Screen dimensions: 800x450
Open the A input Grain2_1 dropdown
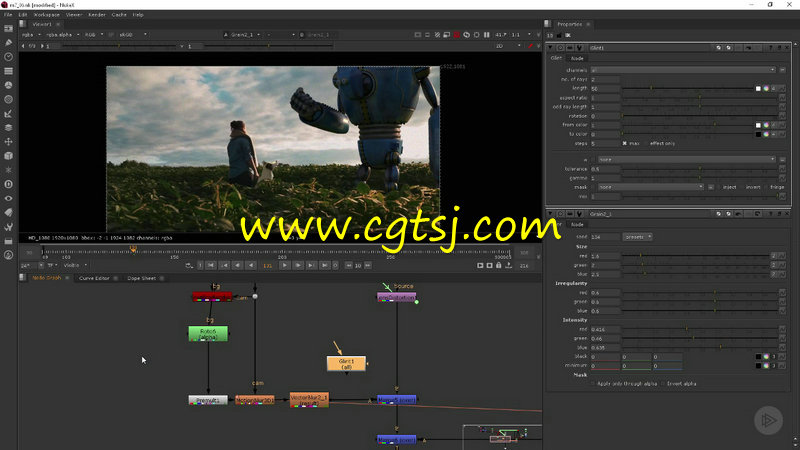(x=244, y=35)
